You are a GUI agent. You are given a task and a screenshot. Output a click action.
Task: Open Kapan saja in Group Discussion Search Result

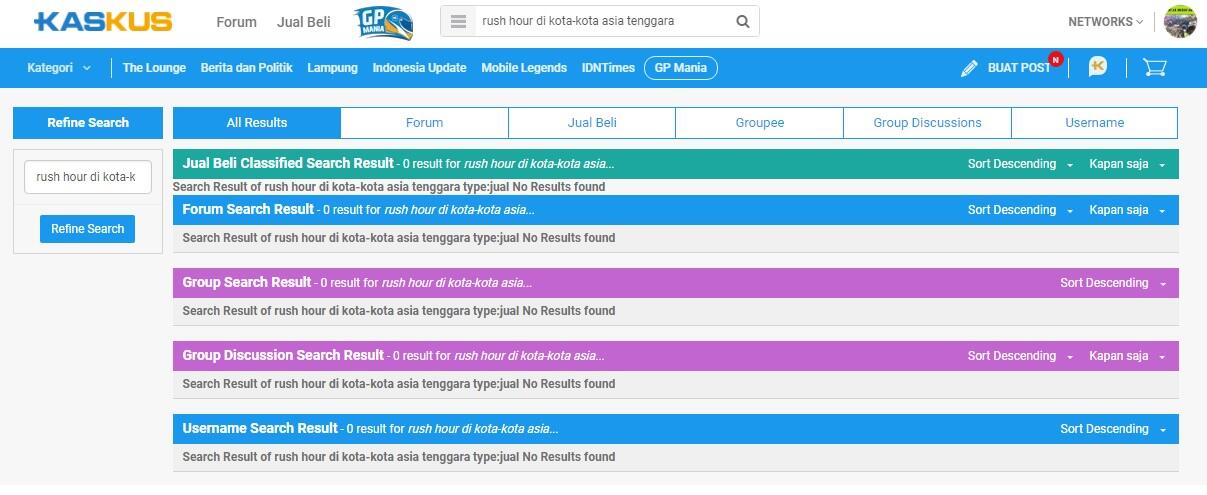pyautogui.click(x=1127, y=356)
